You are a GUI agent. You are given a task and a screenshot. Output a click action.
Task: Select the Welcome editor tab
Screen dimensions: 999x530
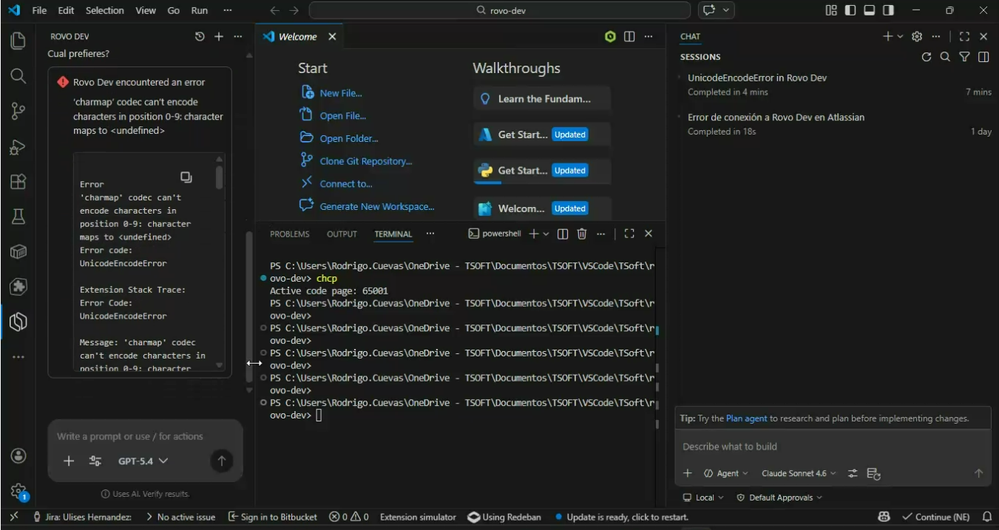pos(299,37)
